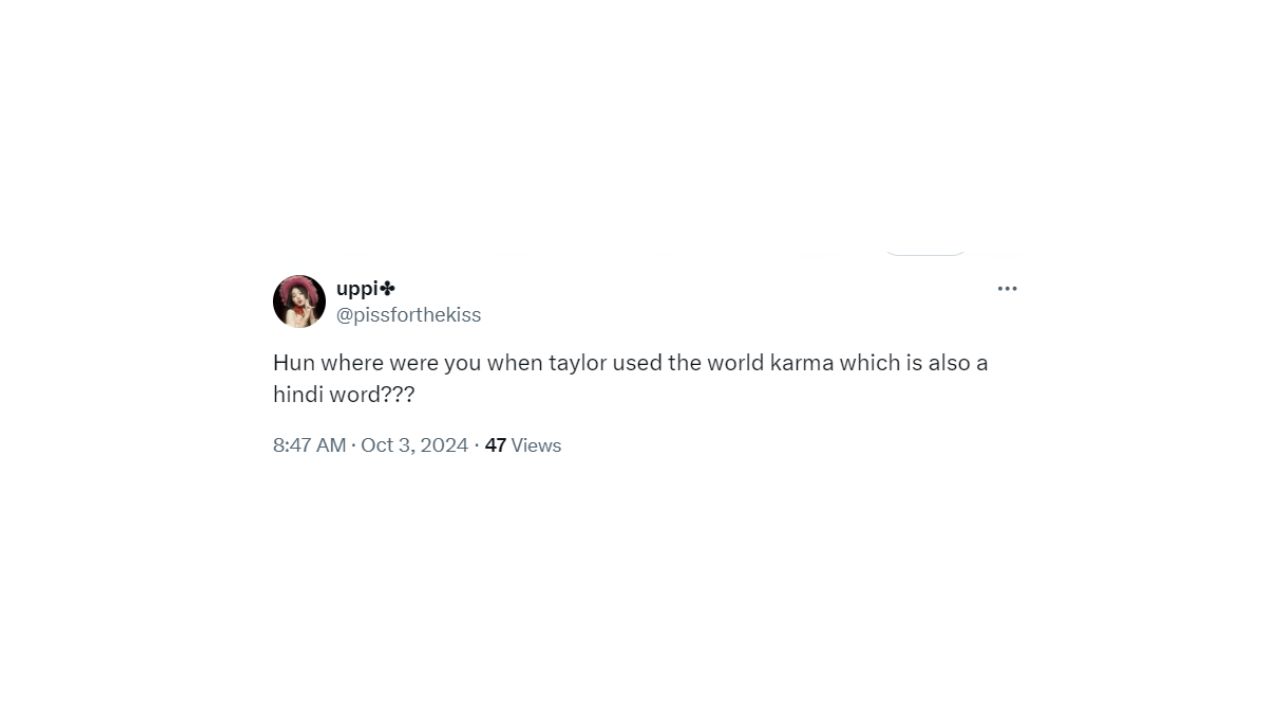Image resolution: width=1280 pixels, height=720 pixels.
Task: Open the three-dot More options menu
Action: [x=1007, y=289]
